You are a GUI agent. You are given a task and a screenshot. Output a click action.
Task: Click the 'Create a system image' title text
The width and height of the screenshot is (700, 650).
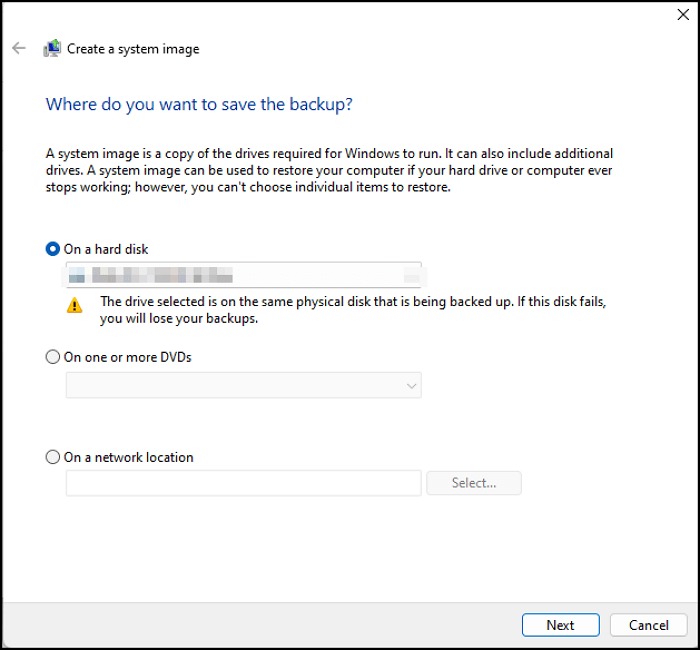click(133, 49)
